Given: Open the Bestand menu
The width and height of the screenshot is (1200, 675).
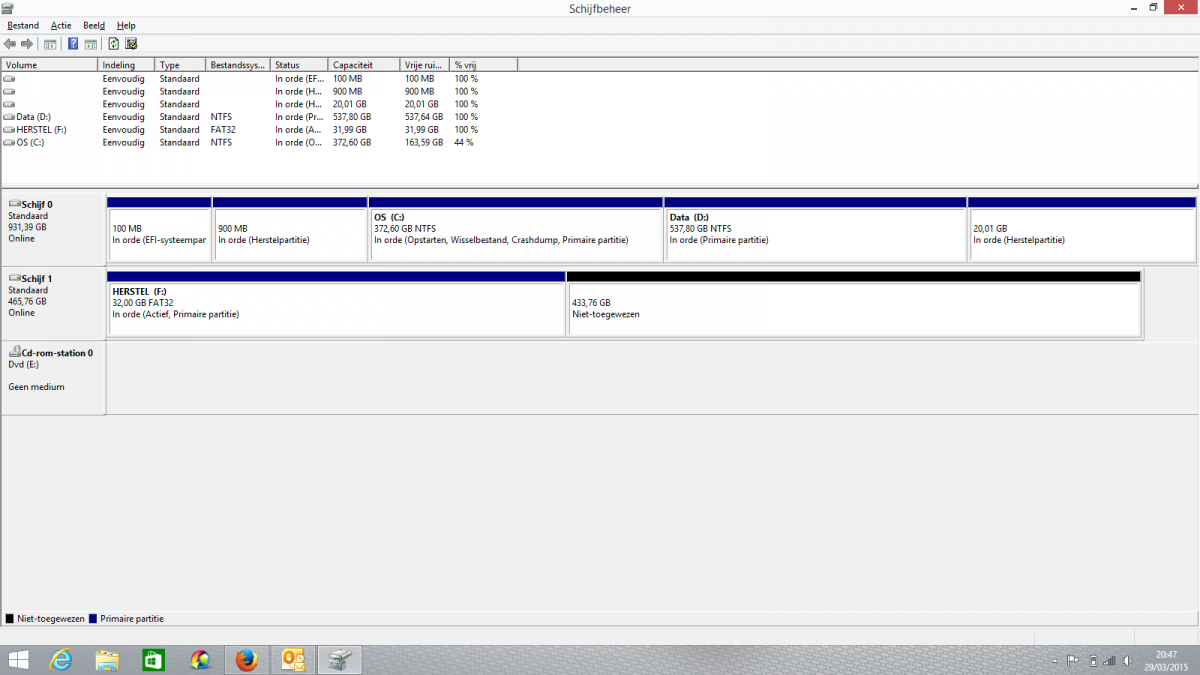Looking at the screenshot, I should 23,25.
